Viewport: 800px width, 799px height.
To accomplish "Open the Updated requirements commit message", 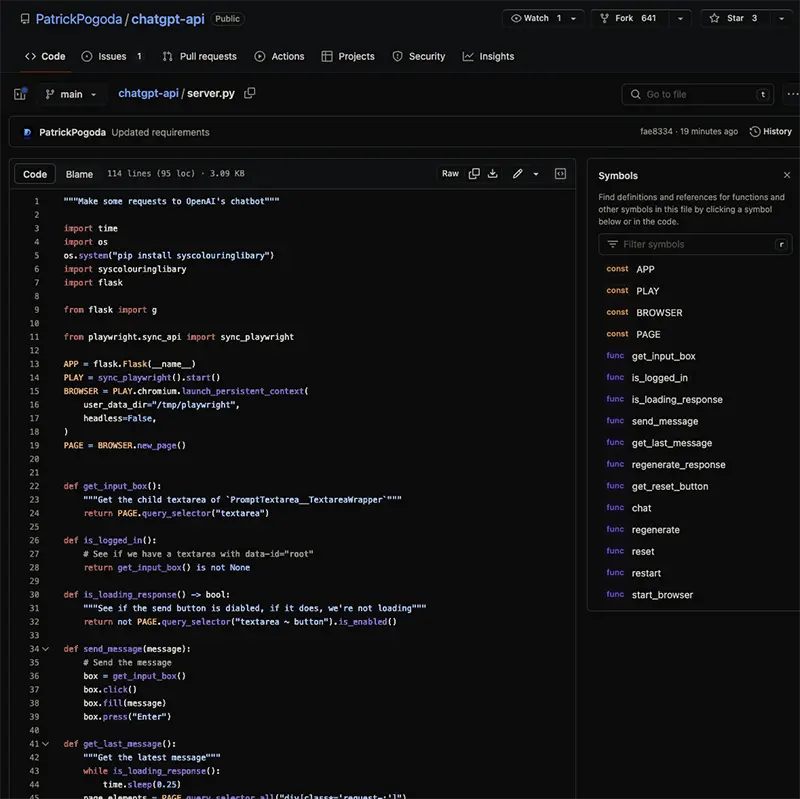I will coord(160,133).
